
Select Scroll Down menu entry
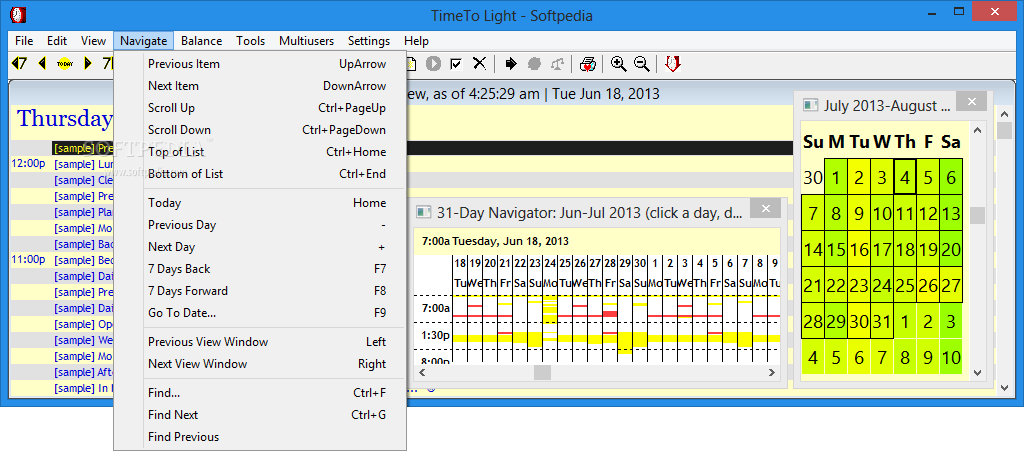click(x=260, y=130)
